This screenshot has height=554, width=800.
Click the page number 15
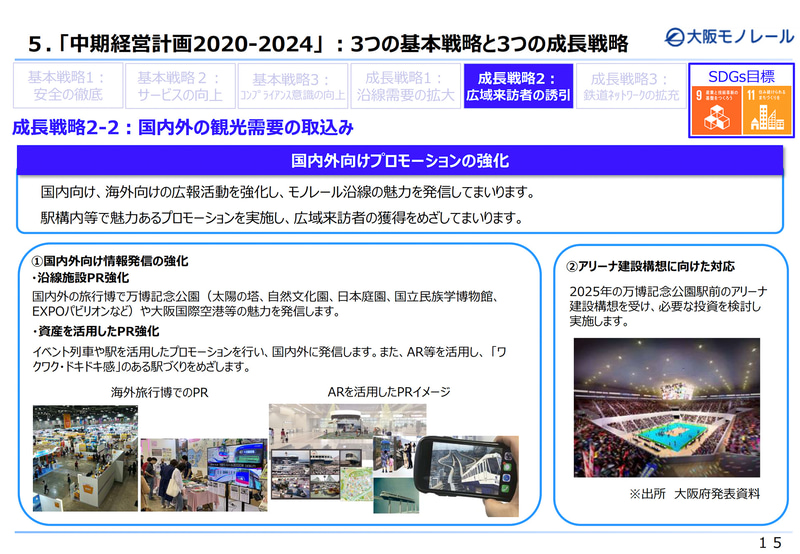coord(770,542)
